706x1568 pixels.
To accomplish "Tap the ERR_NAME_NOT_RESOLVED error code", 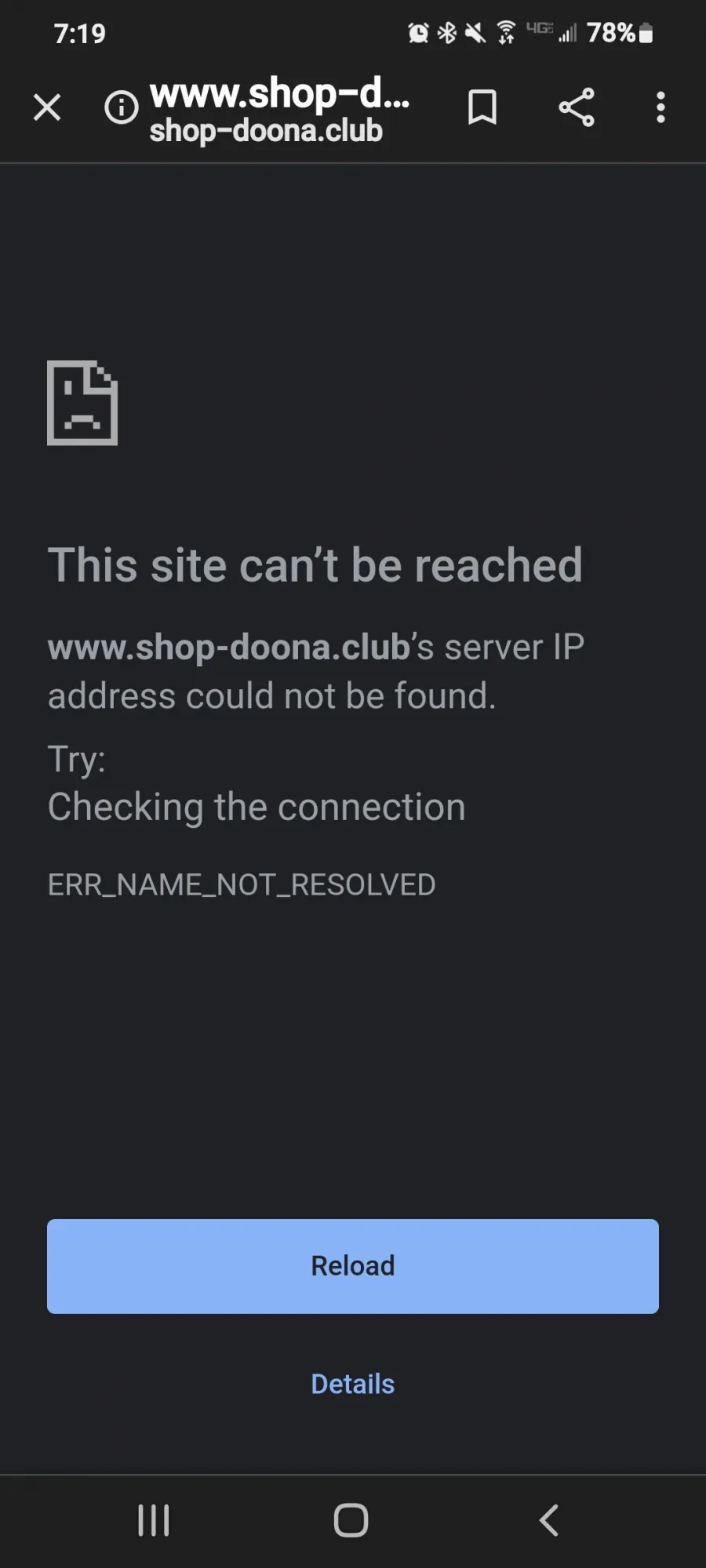I will [242, 885].
